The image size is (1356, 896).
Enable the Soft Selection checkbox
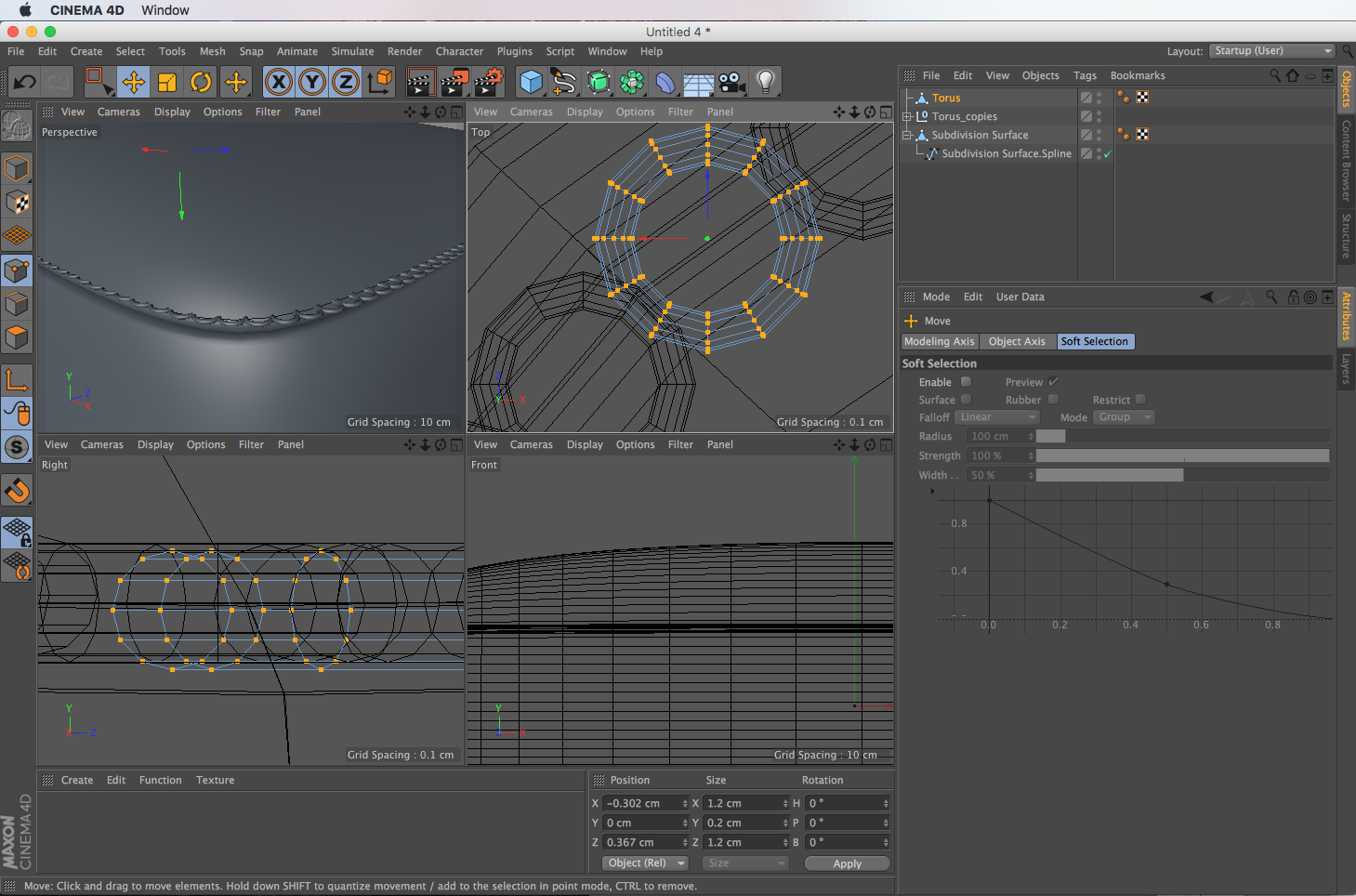(966, 382)
